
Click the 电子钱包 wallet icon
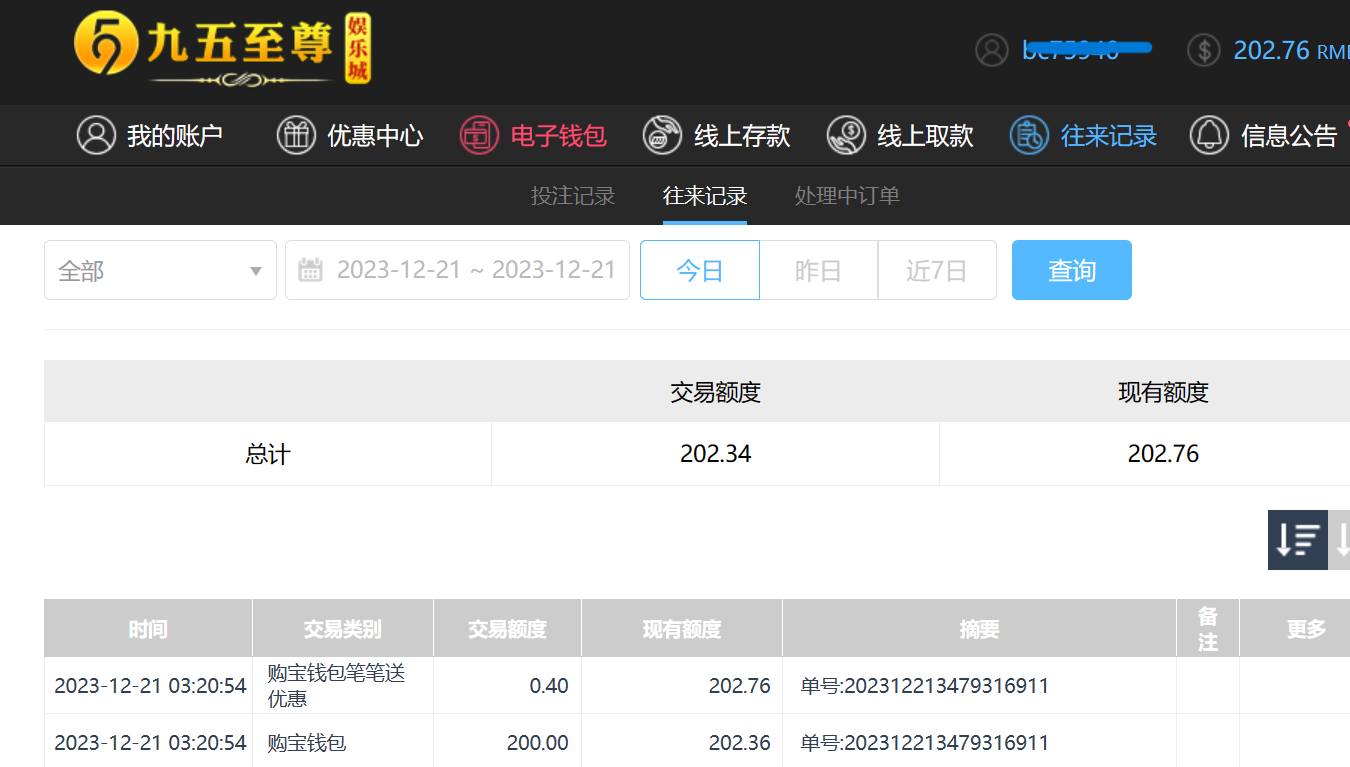[x=479, y=135]
